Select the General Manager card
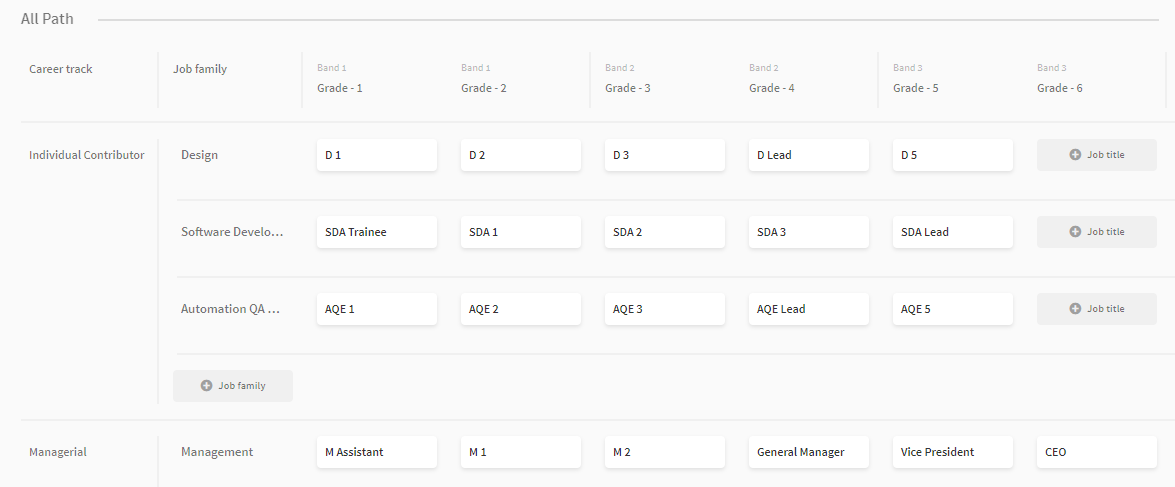The height and width of the screenshot is (487, 1175). click(809, 452)
